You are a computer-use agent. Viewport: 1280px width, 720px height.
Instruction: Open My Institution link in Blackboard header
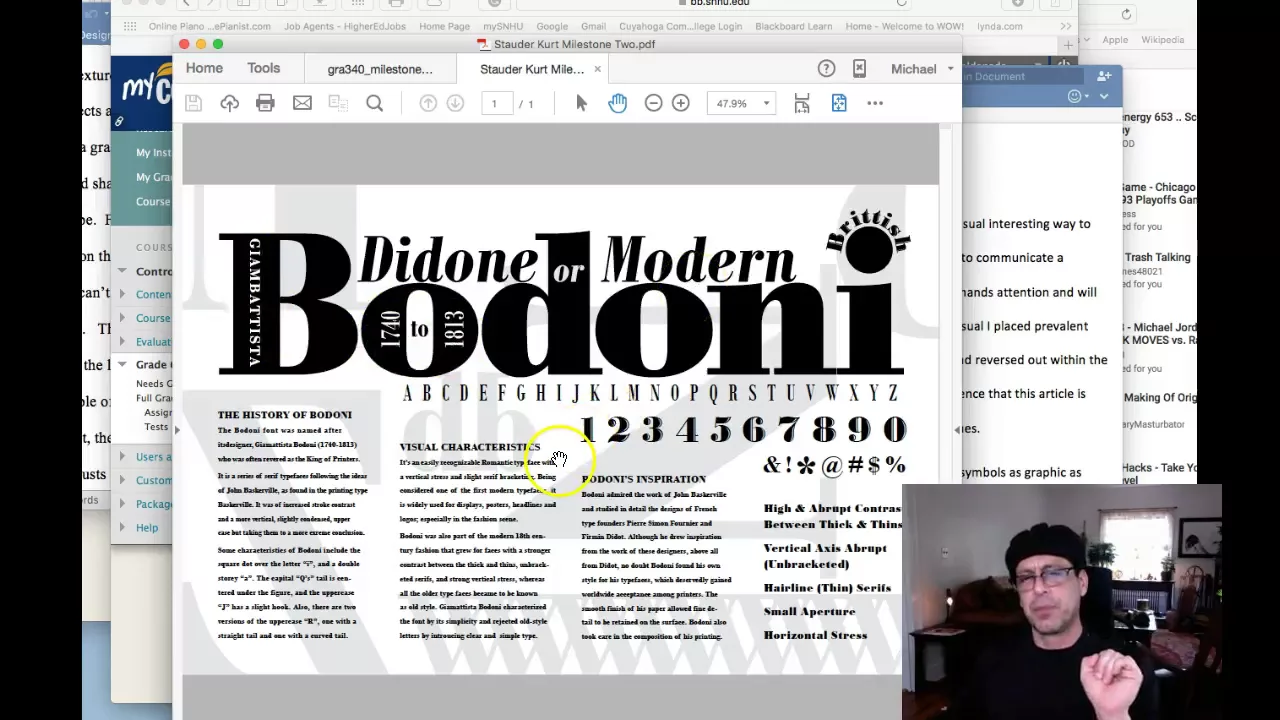[x=153, y=153]
